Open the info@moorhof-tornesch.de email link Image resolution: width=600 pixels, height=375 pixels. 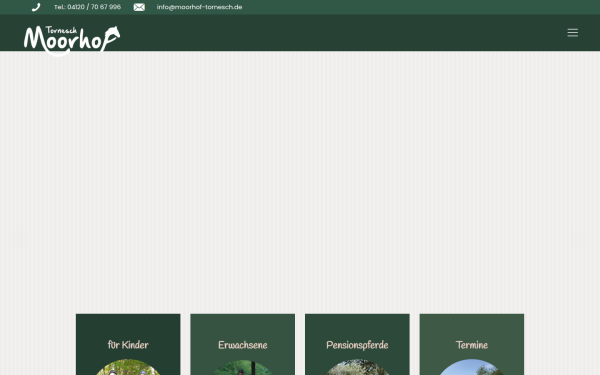click(199, 7)
